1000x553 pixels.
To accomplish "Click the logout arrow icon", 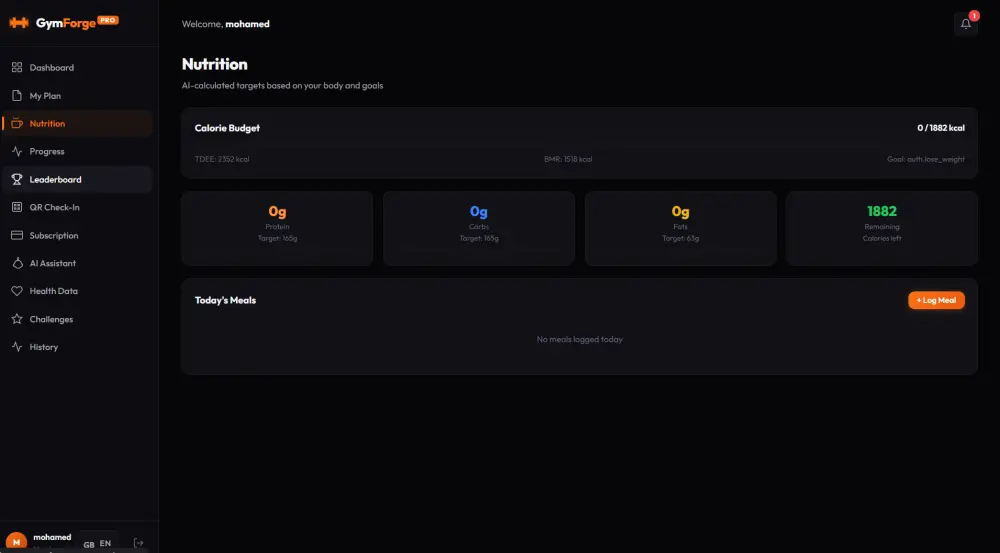I will tap(138, 543).
